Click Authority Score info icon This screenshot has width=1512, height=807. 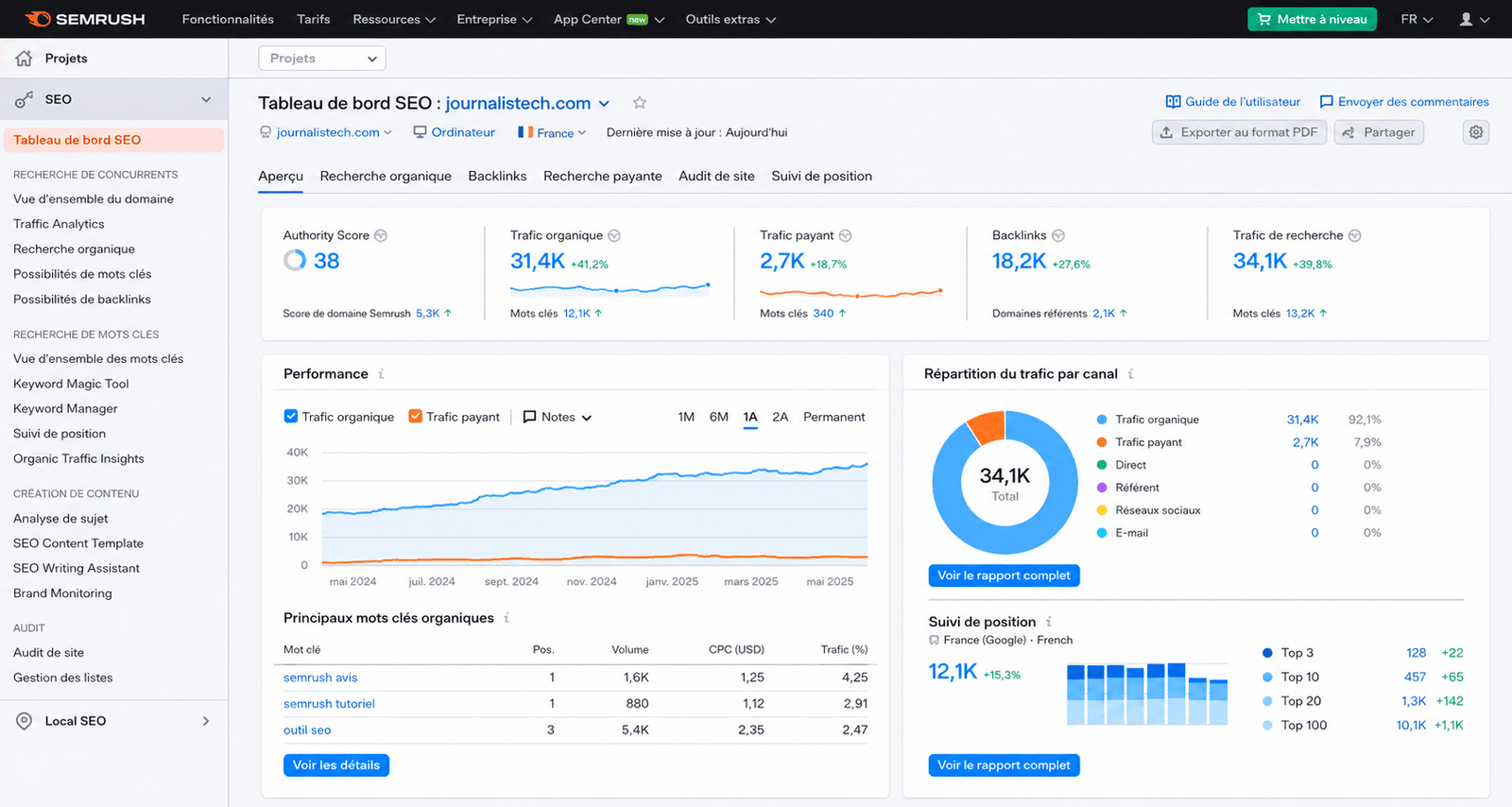point(381,235)
